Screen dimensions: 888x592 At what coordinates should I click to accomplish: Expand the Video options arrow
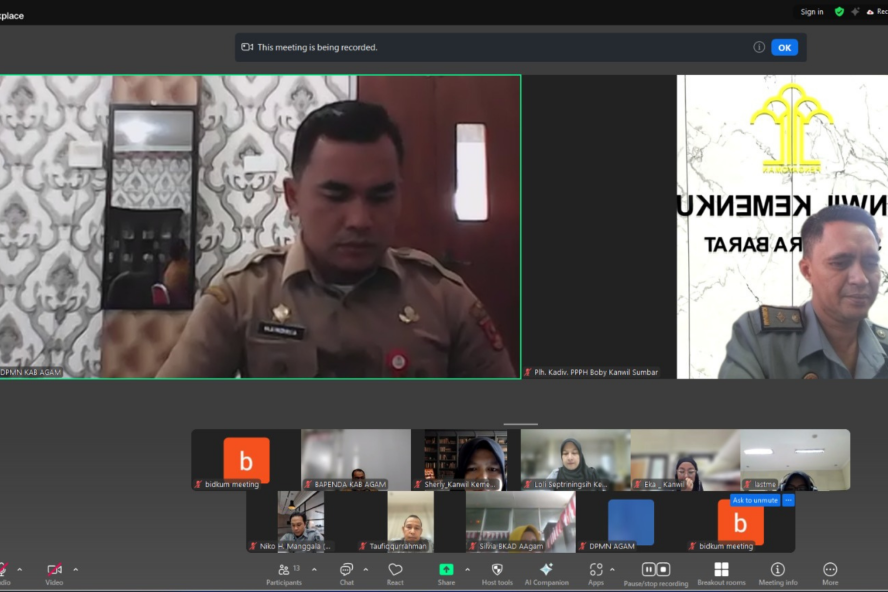[x=76, y=569]
